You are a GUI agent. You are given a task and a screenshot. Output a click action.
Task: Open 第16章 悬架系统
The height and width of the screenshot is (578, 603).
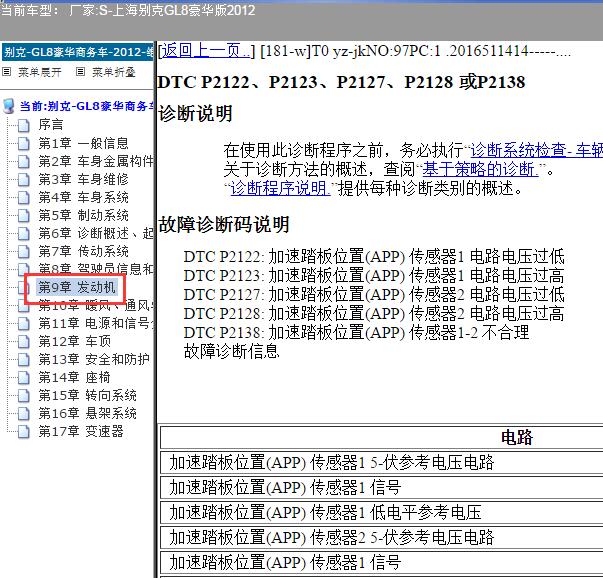click(x=88, y=413)
